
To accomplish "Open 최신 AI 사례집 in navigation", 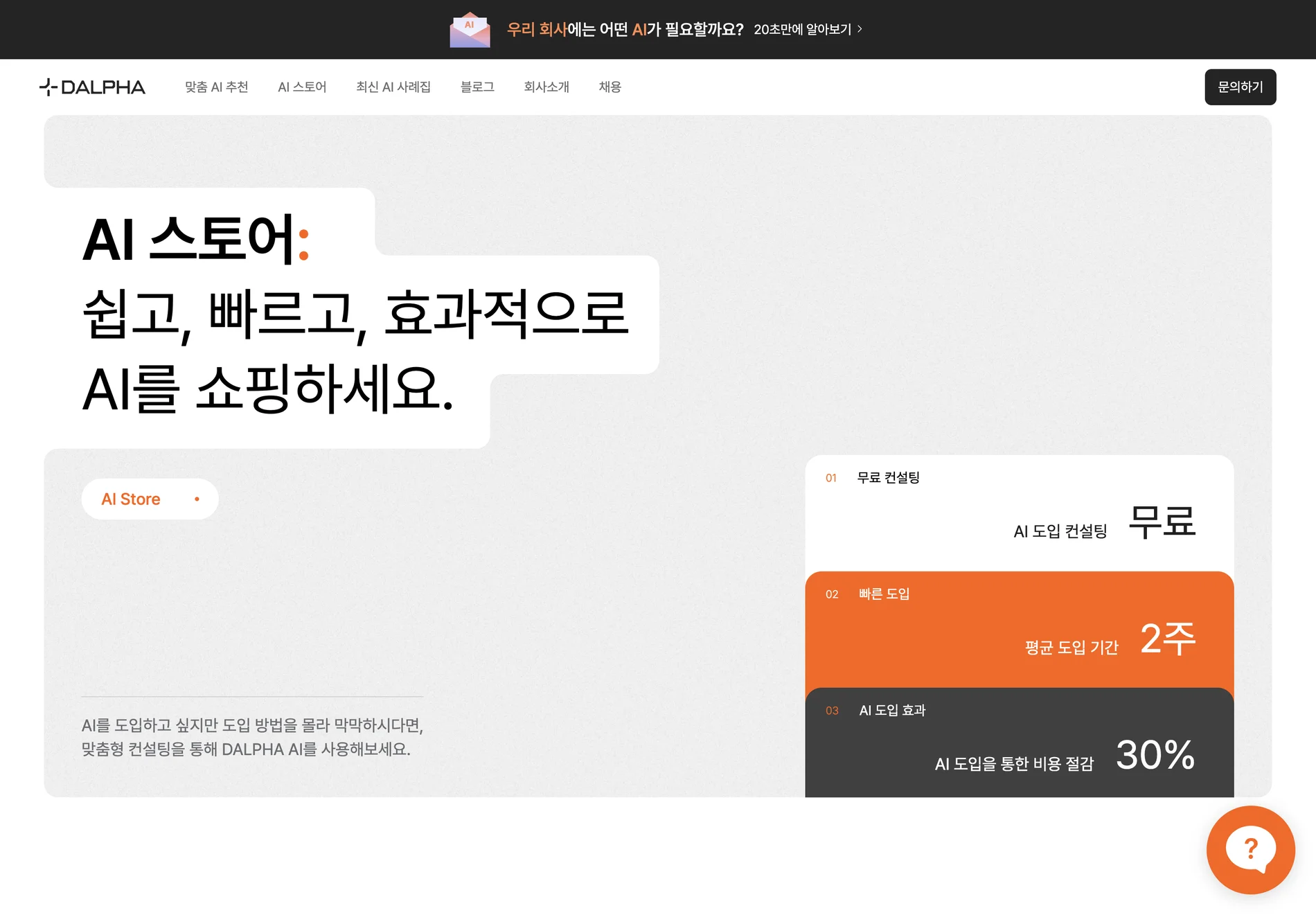I will (393, 87).
